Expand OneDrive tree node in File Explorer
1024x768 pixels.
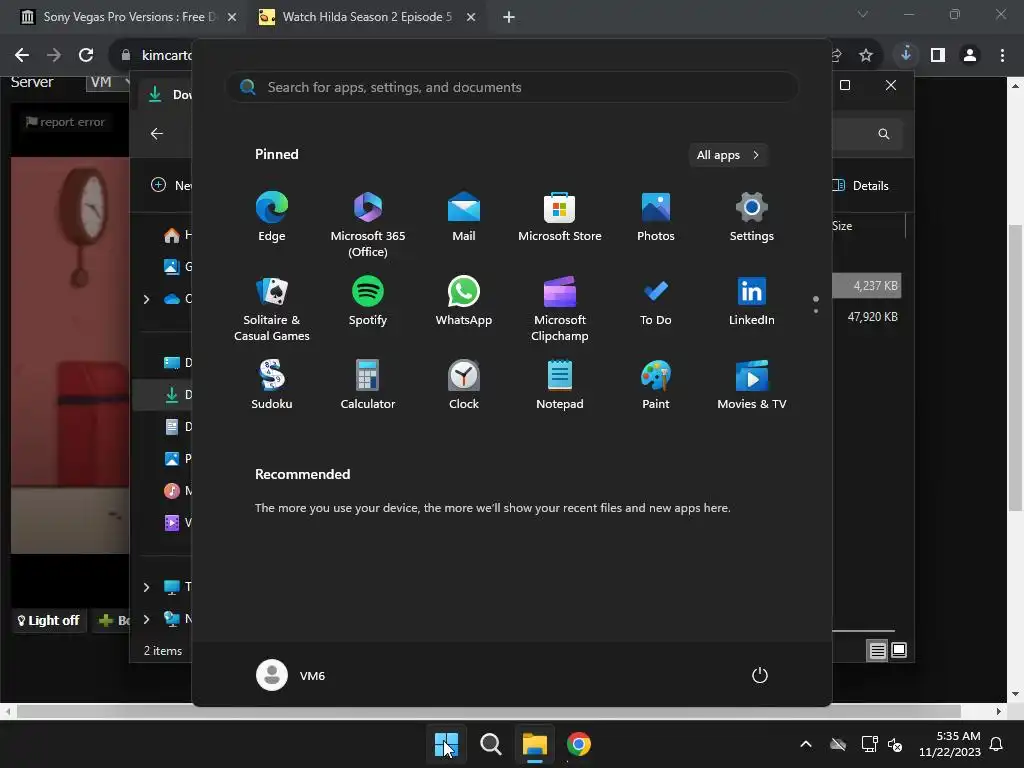coord(146,299)
